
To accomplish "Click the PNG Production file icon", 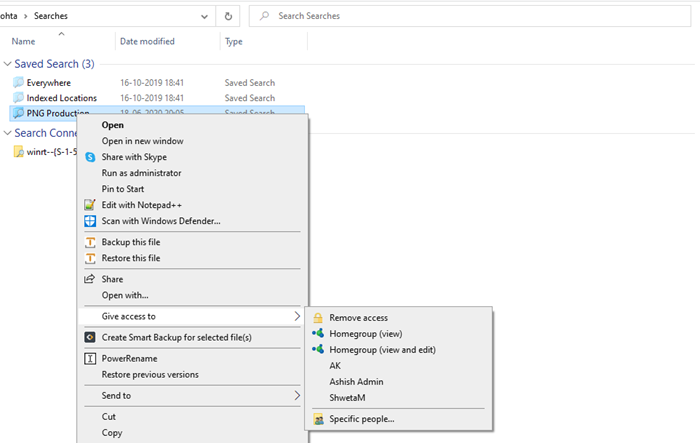I will (x=18, y=113).
